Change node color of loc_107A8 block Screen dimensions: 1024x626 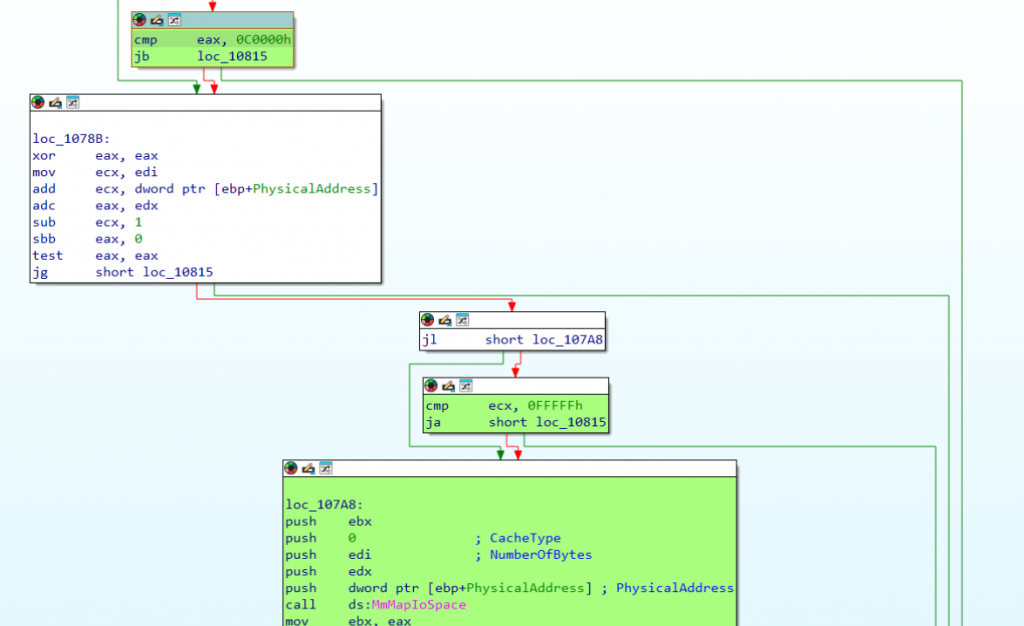point(290,468)
